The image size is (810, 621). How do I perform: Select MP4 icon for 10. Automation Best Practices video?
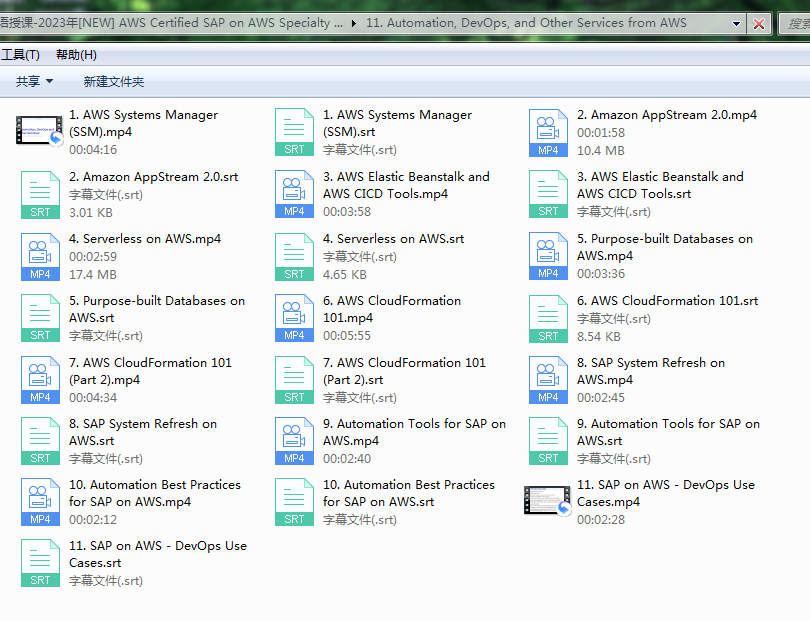point(40,502)
